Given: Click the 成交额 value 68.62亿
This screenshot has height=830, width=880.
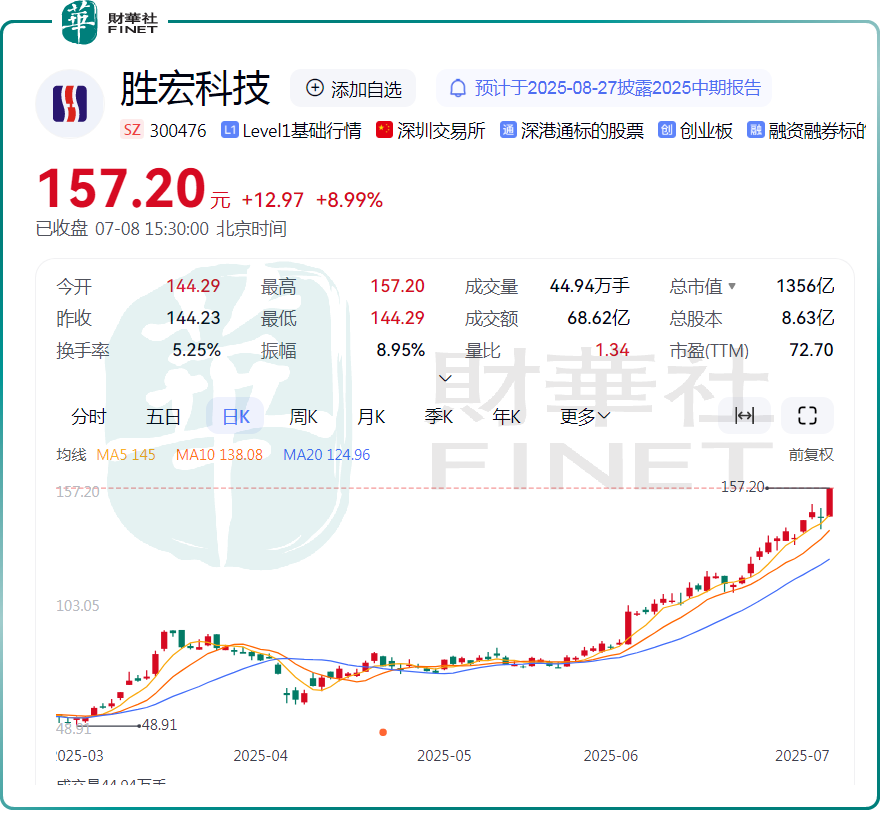Looking at the screenshot, I should pos(598,318).
